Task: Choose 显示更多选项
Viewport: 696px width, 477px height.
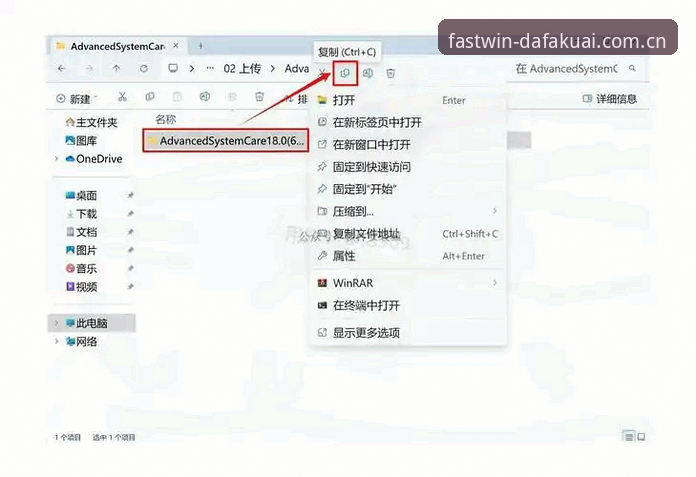Action: (x=408, y=332)
